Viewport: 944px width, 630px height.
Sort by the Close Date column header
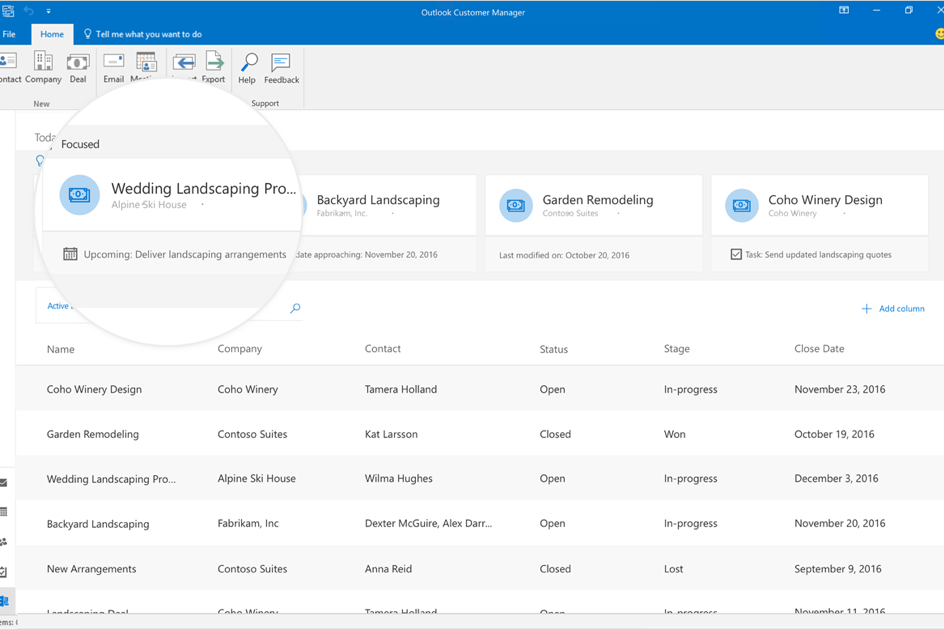pyautogui.click(x=819, y=349)
